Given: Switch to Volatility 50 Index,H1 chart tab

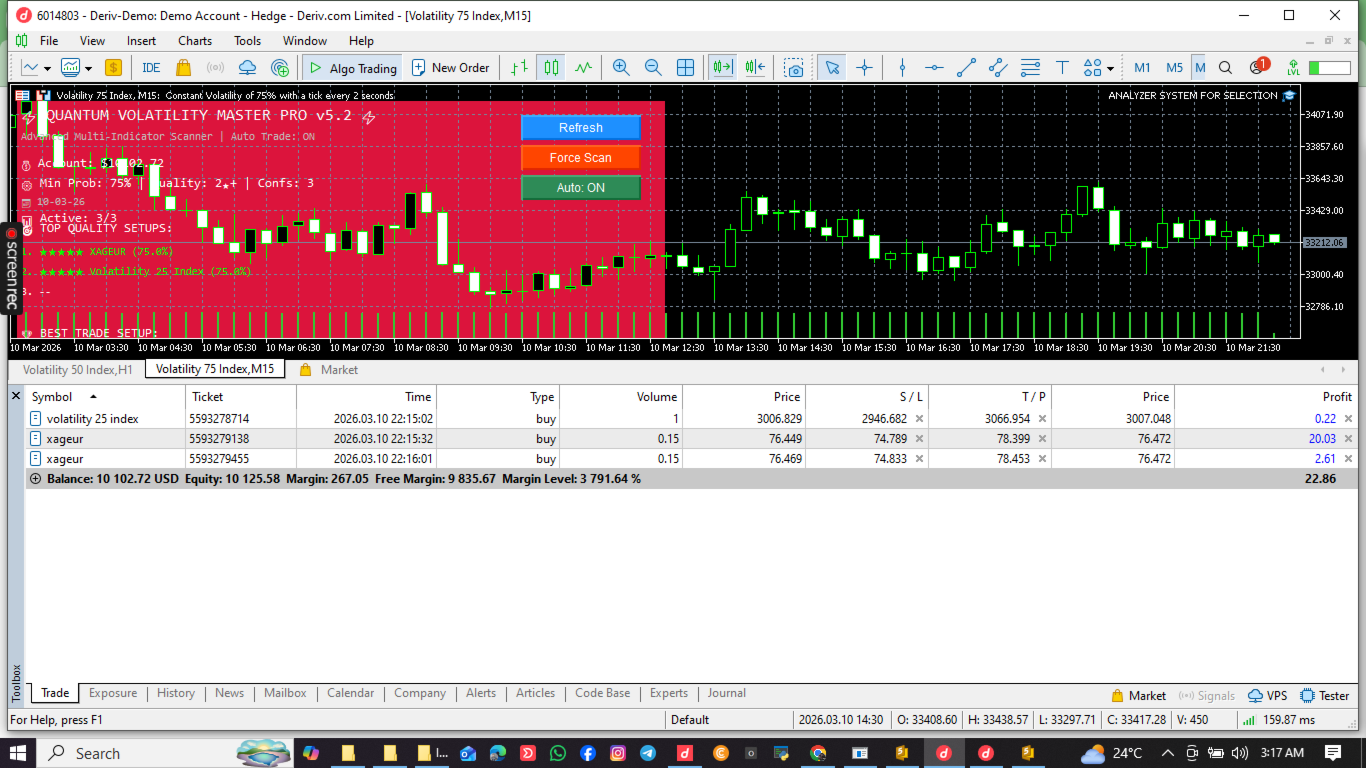Looking at the screenshot, I should pos(78,370).
